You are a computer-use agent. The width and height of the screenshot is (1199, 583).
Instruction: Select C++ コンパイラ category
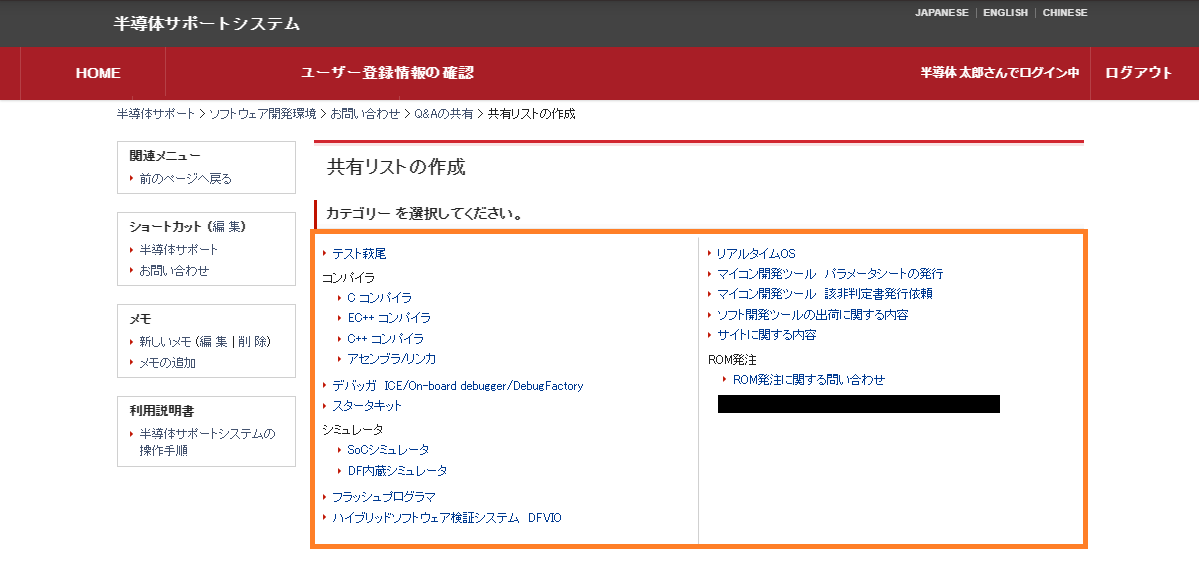tap(385, 338)
